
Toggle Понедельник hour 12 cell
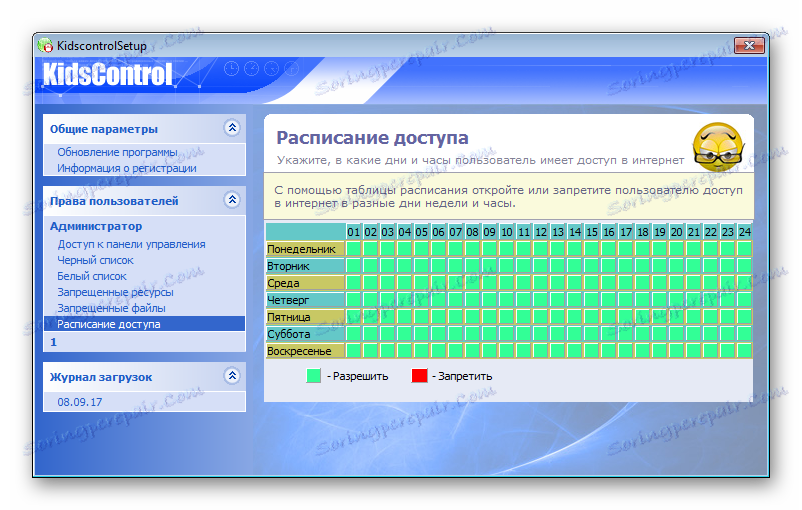[x=541, y=249]
